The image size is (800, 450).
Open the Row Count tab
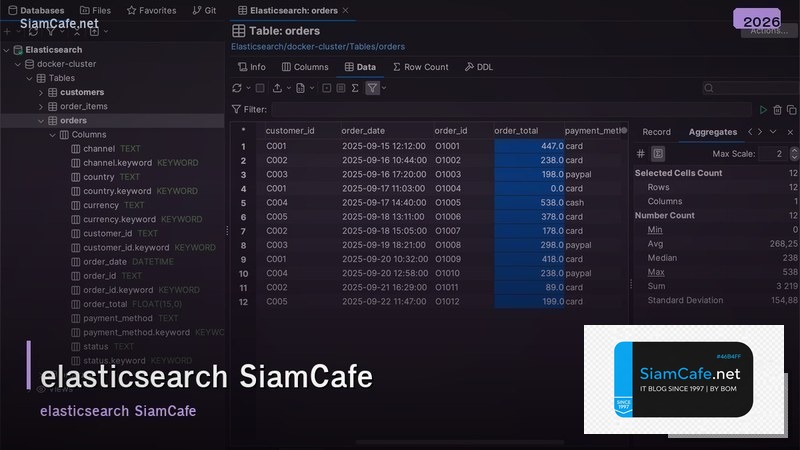point(420,67)
